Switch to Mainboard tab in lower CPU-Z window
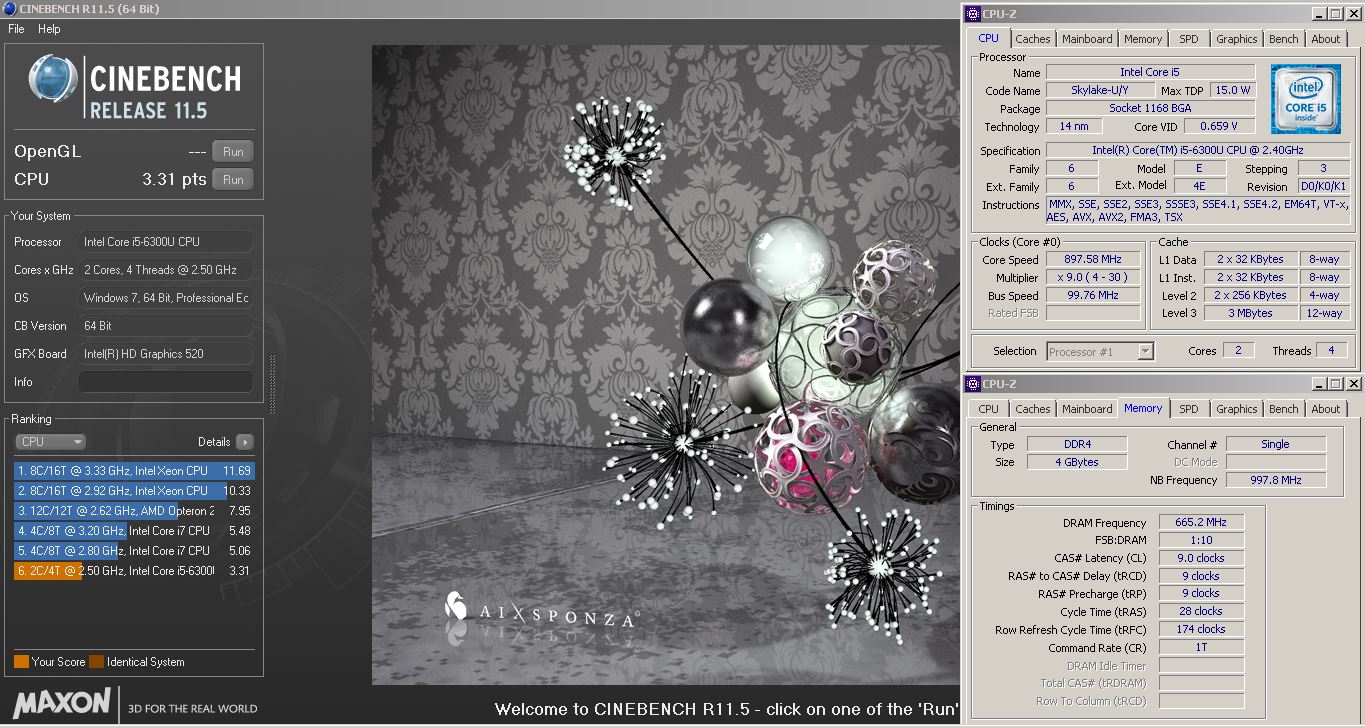The image size is (1365, 728). pyautogui.click(x=1087, y=409)
